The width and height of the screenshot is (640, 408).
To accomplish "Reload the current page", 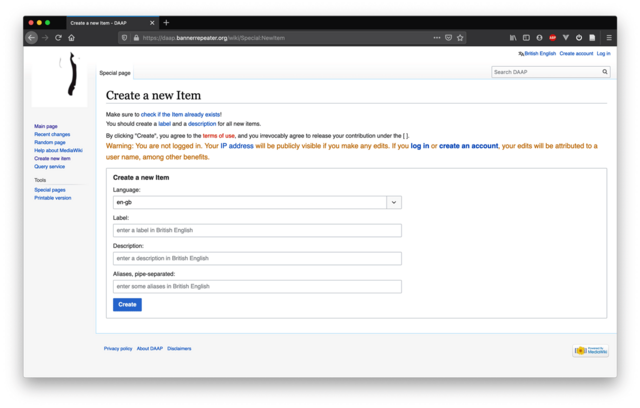I will (x=58, y=38).
